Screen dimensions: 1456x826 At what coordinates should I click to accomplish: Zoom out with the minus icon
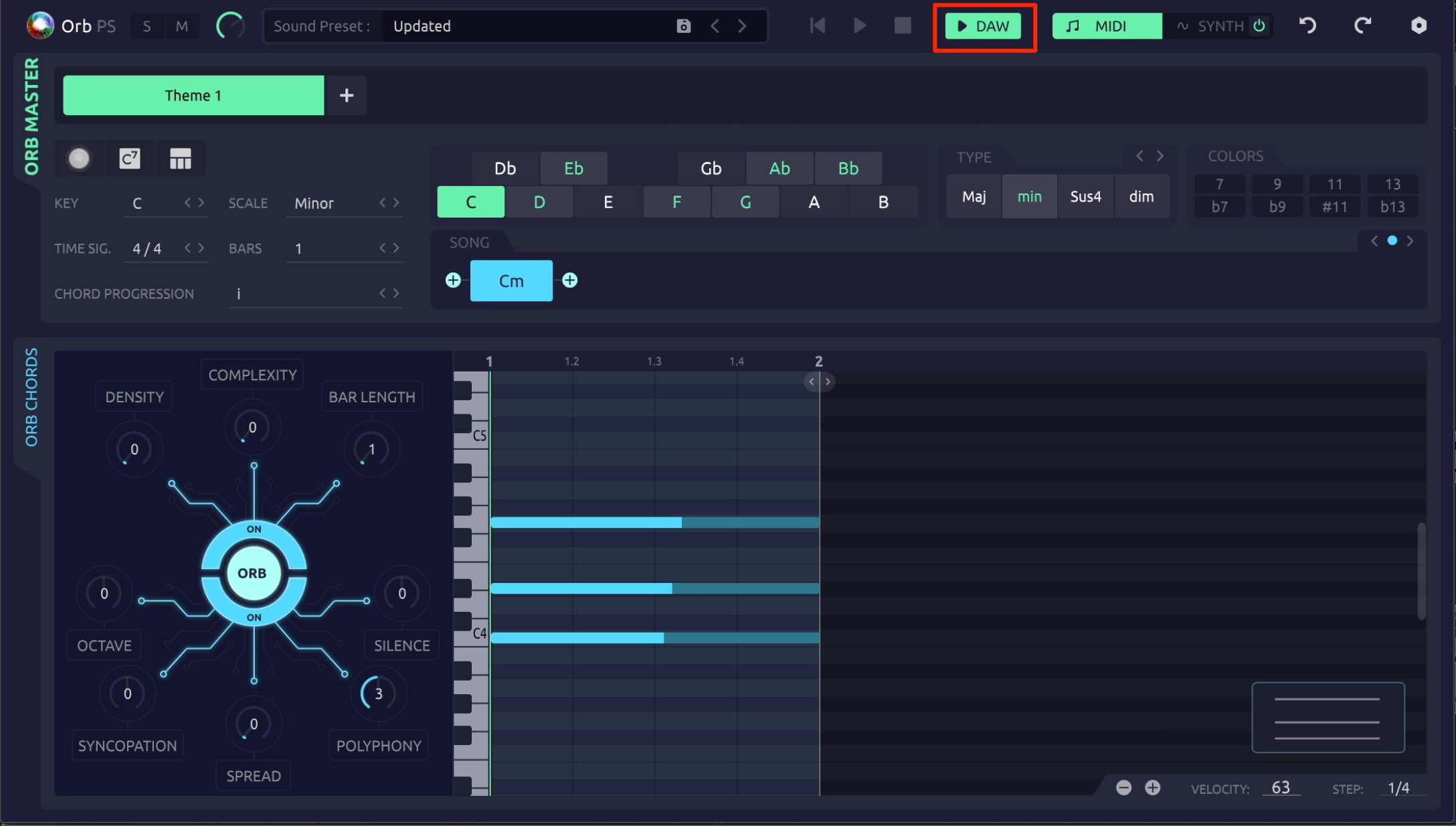click(1123, 788)
